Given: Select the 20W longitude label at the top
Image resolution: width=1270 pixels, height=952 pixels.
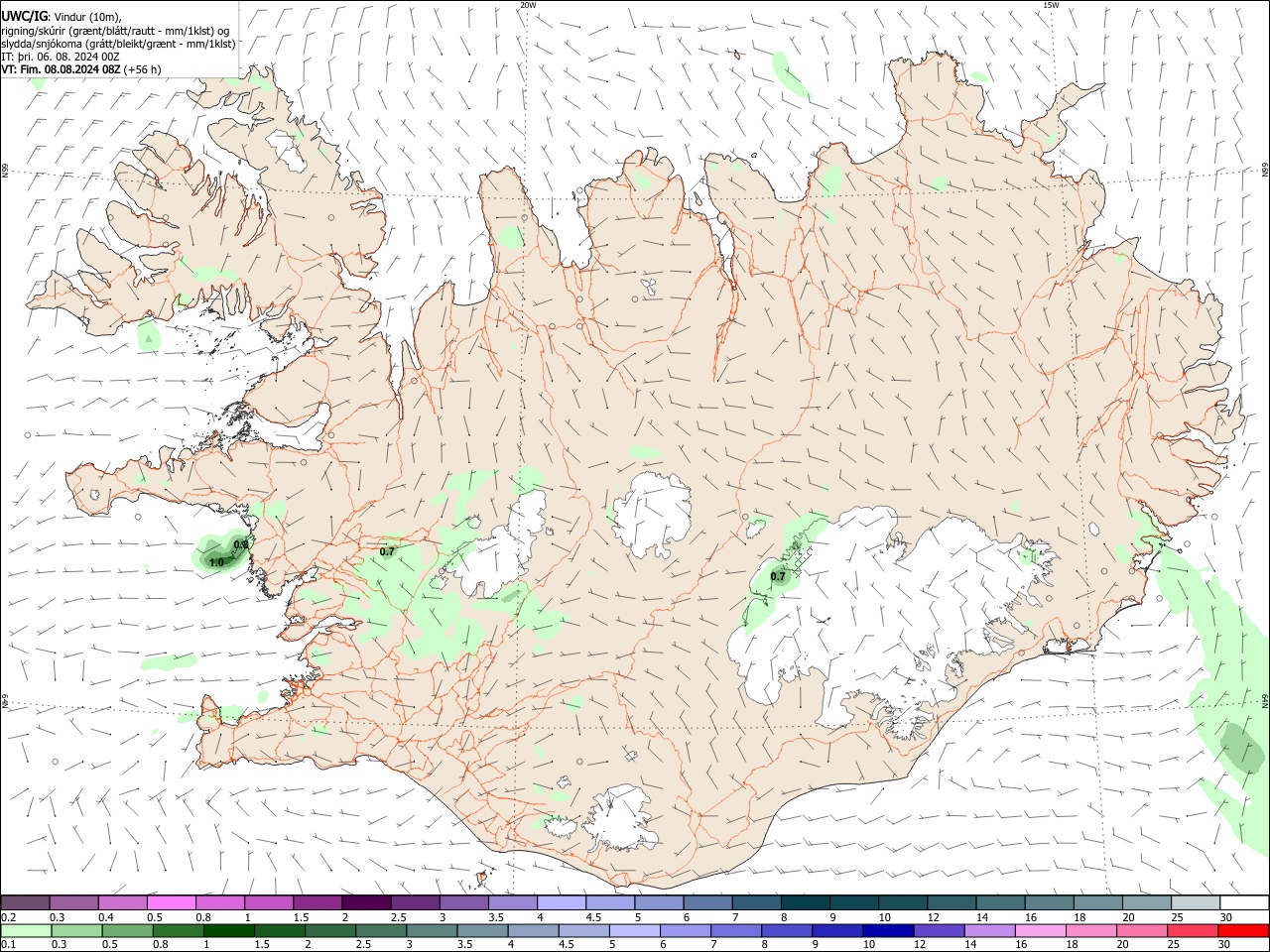Looking at the screenshot, I should point(528,5).
